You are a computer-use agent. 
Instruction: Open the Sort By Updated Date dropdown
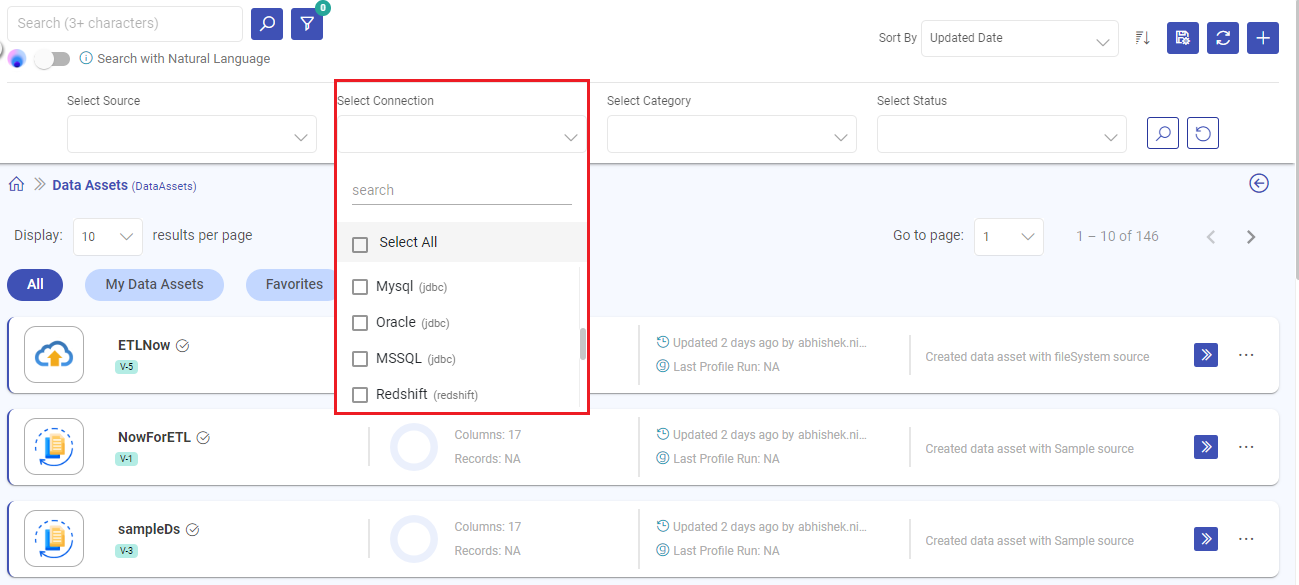coord(1019,37)
